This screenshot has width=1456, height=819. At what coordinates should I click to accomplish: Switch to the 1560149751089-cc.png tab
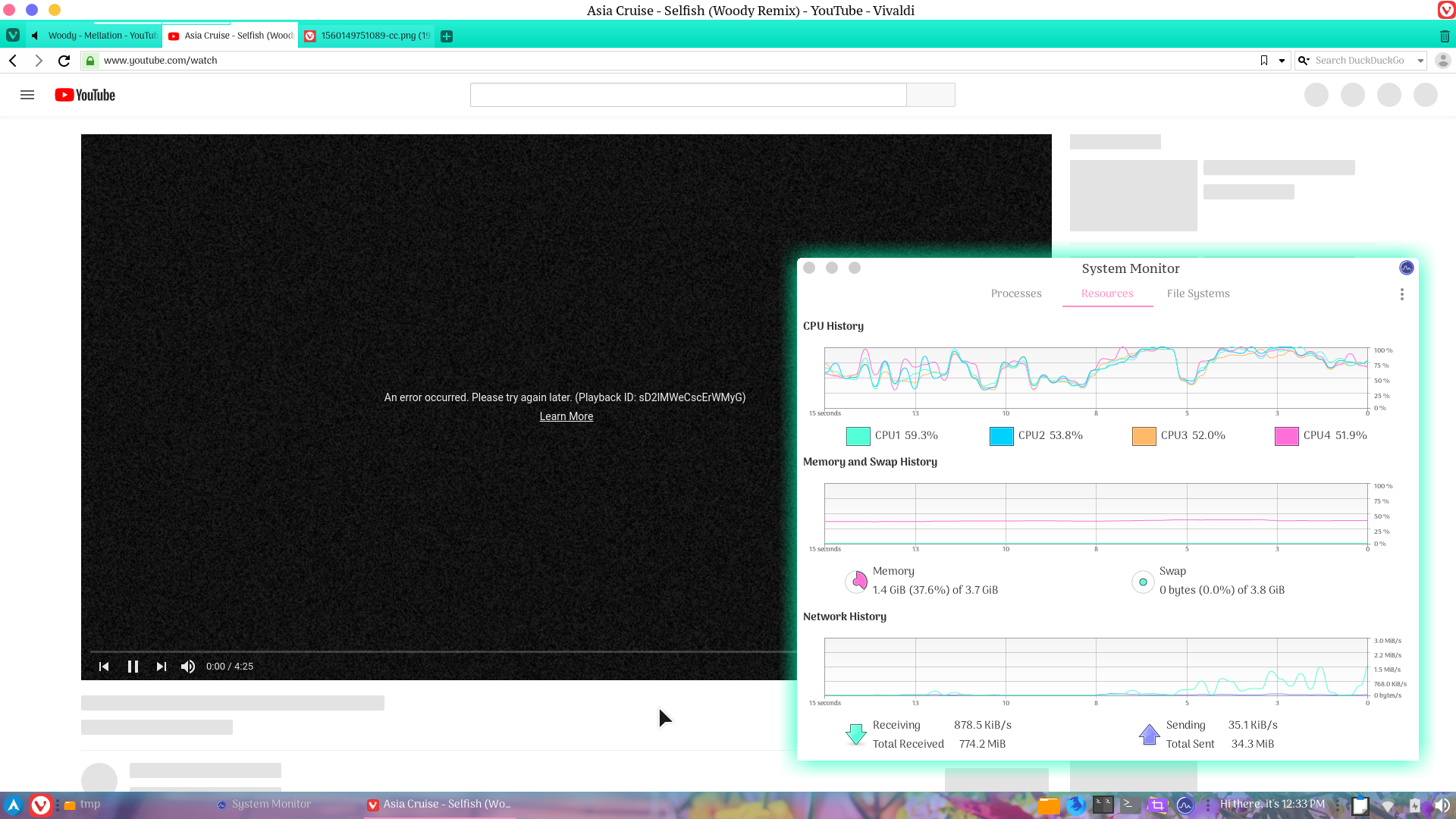click(x=367, y=36)
